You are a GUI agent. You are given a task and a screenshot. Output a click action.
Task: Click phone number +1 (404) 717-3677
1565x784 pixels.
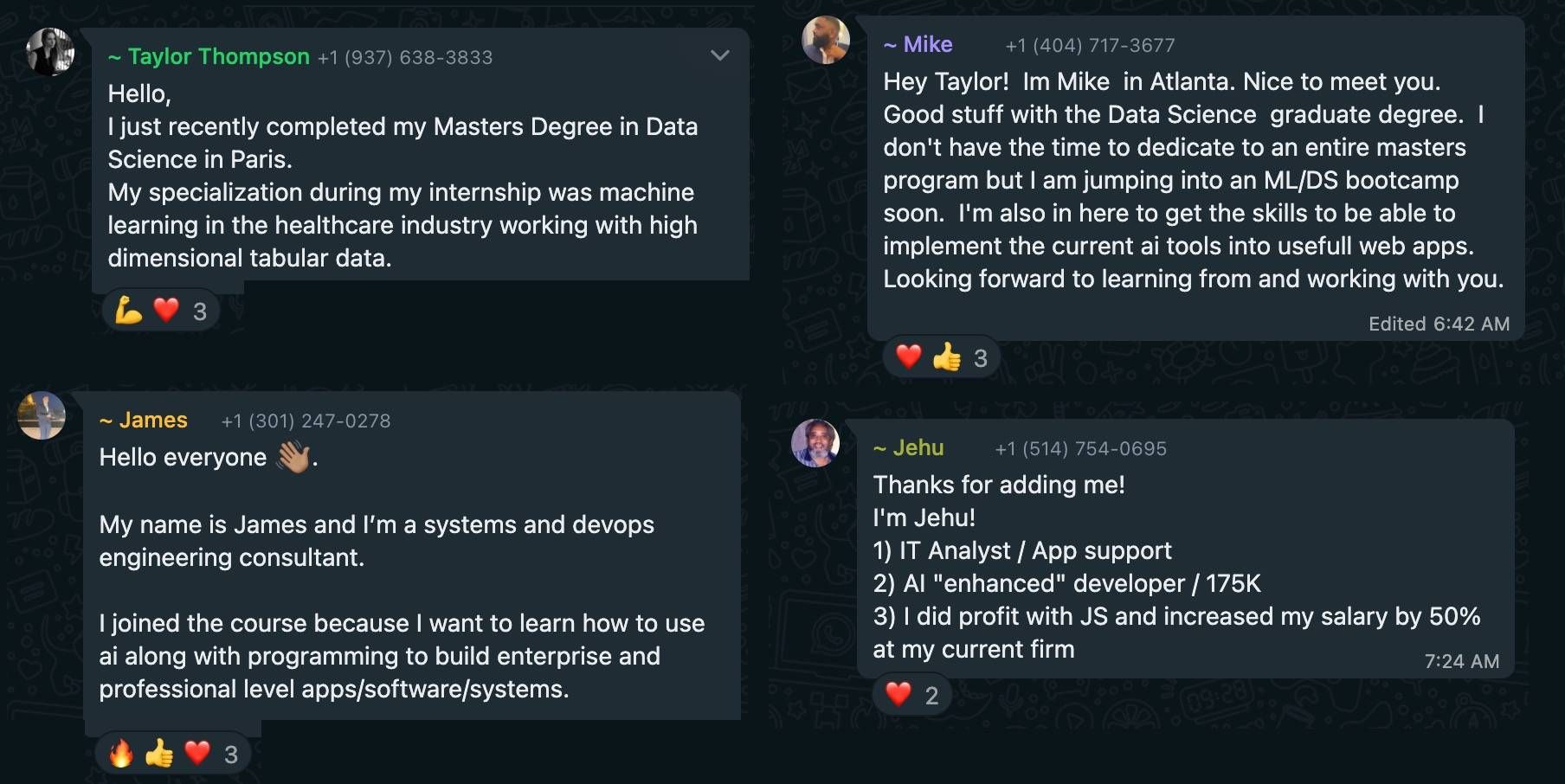(x=1090, y=46)
